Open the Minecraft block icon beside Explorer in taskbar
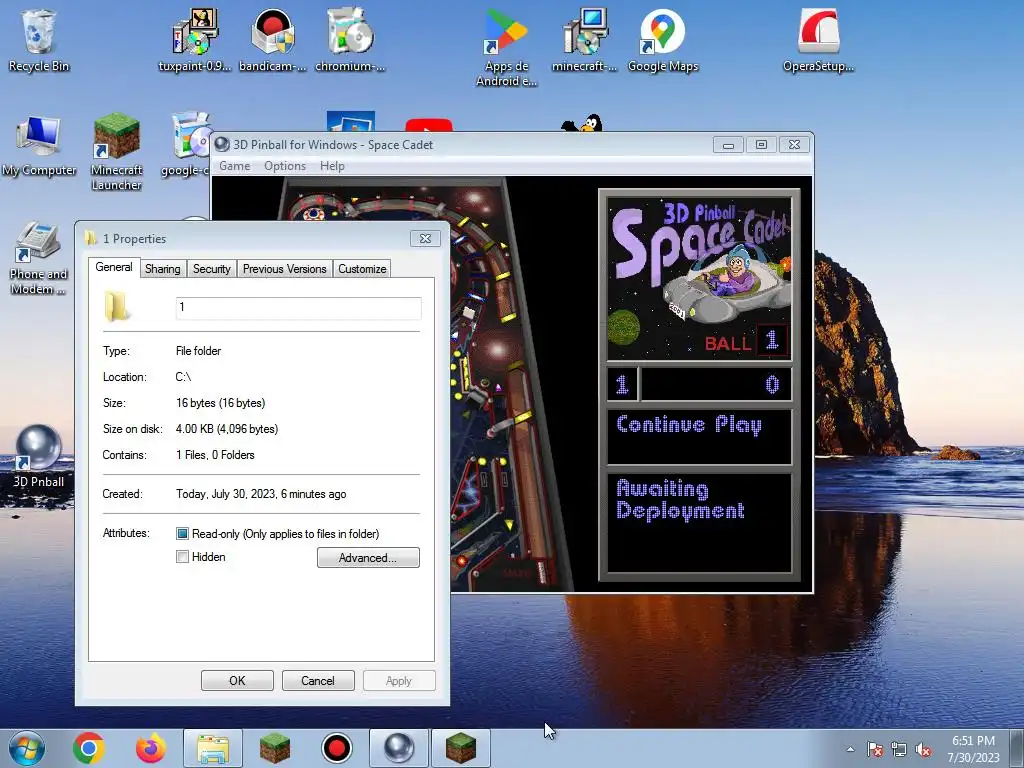The height and width of the screenshot is (768, 1024). coord(274,748)
